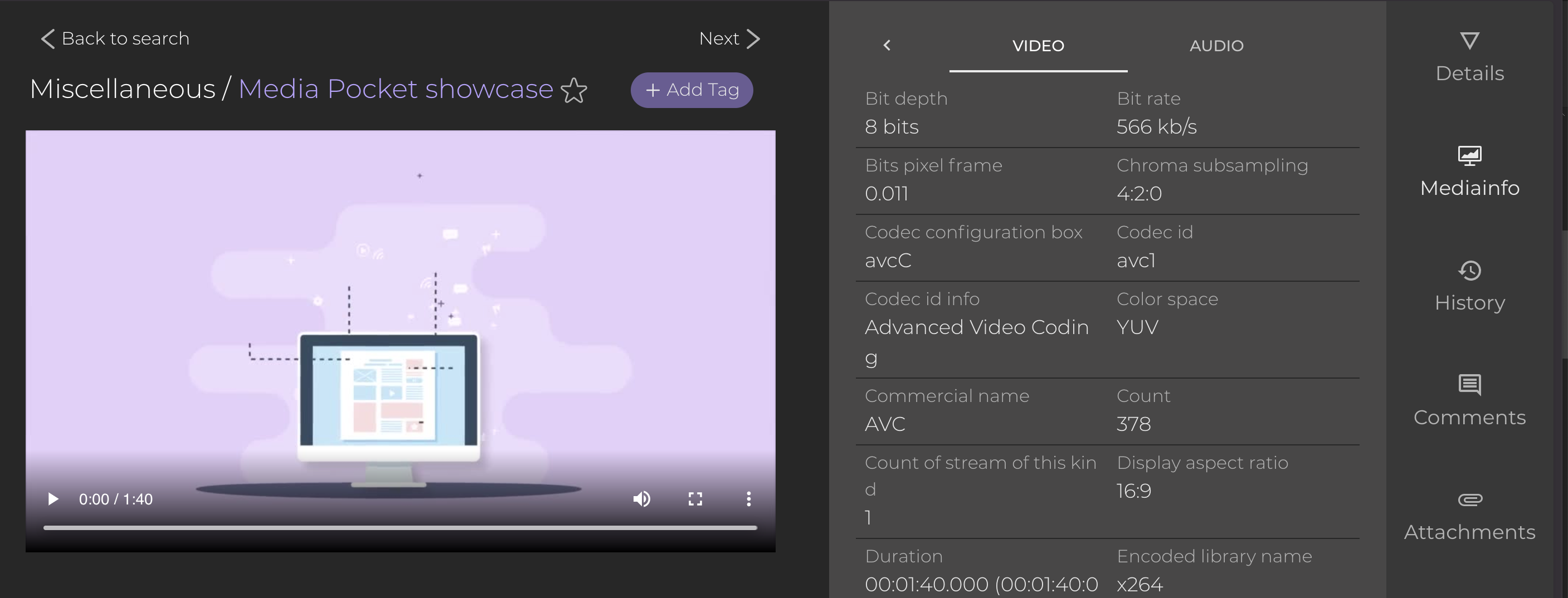Viewport: 1568px width, 598px height.
Task: Enter fullscreen mode in the video player
Action: point(695,499)
